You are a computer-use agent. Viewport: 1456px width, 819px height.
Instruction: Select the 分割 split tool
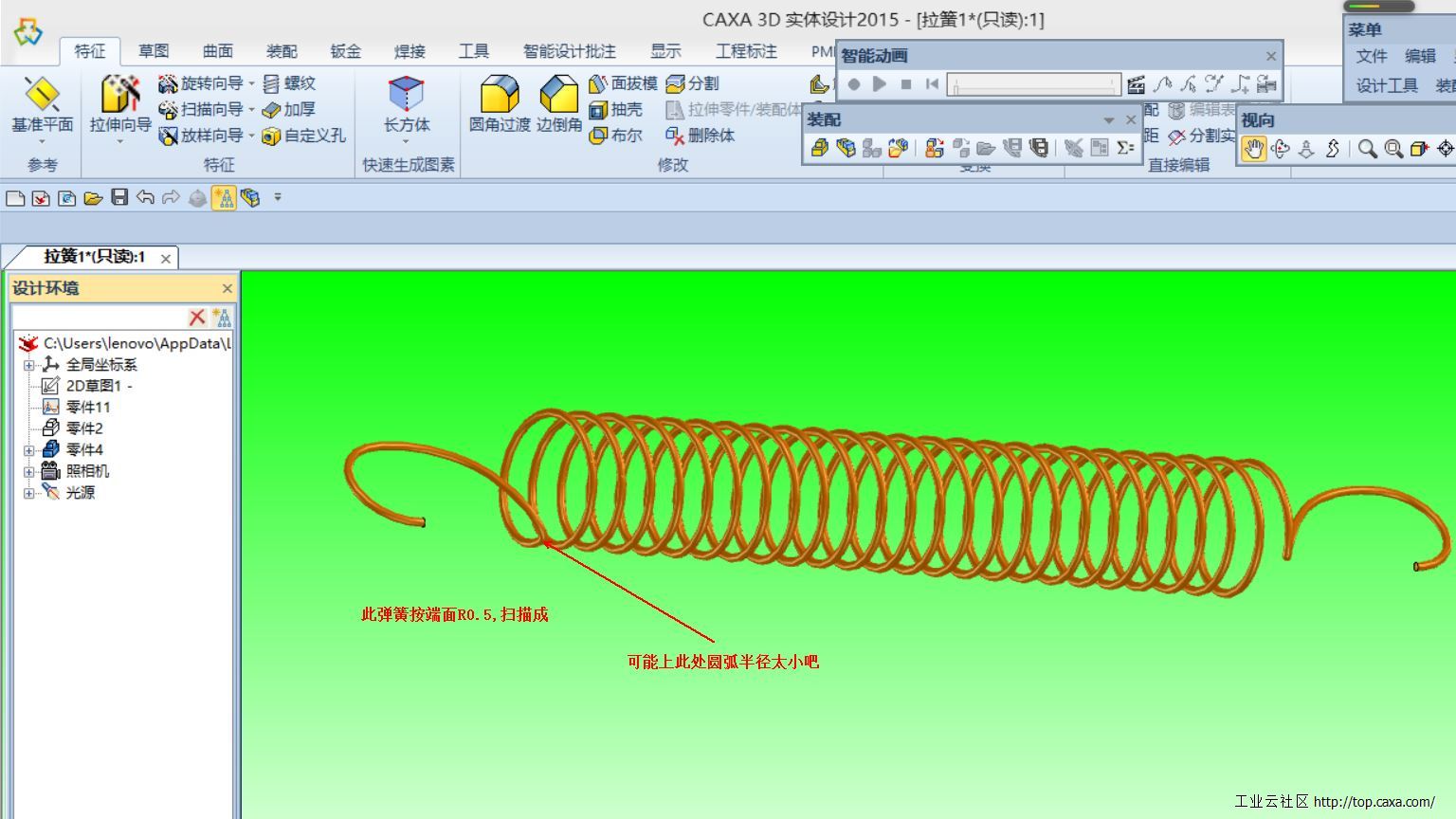click(x=692, y=83)
